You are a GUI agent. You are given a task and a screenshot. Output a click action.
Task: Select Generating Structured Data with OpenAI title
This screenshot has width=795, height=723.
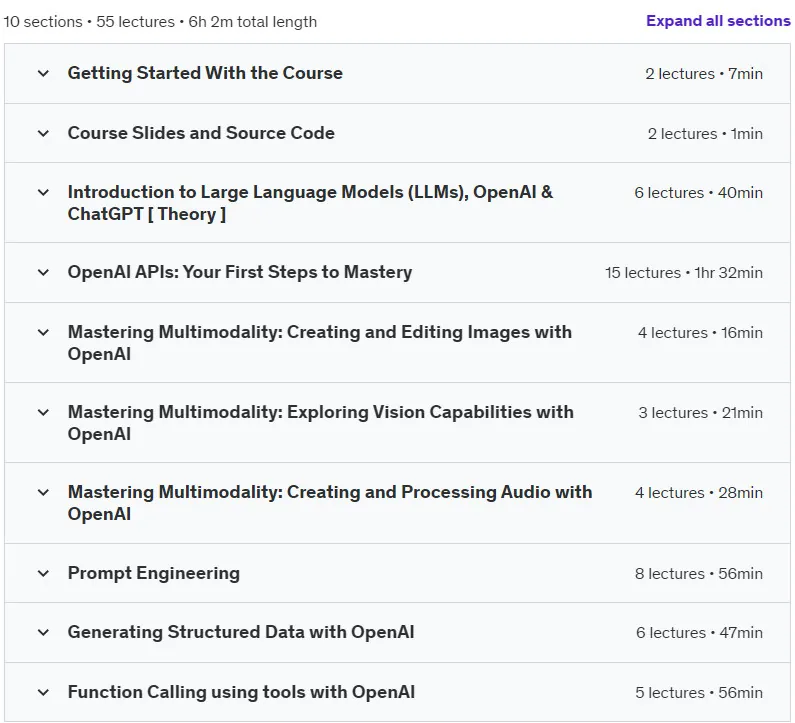click(241, 632)
